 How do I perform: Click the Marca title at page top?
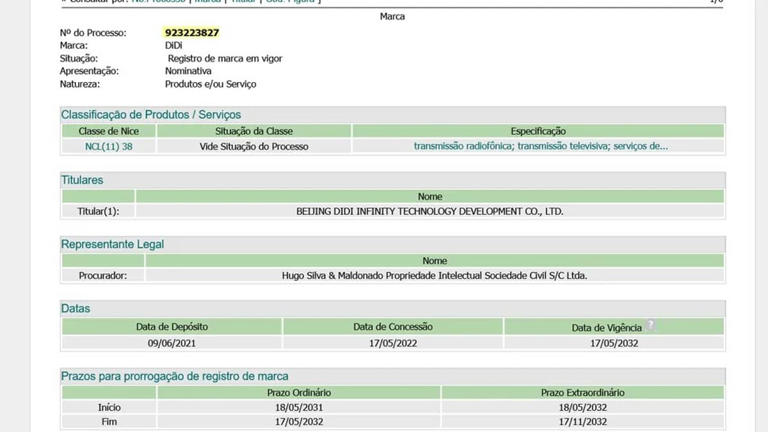pos(392,17)
